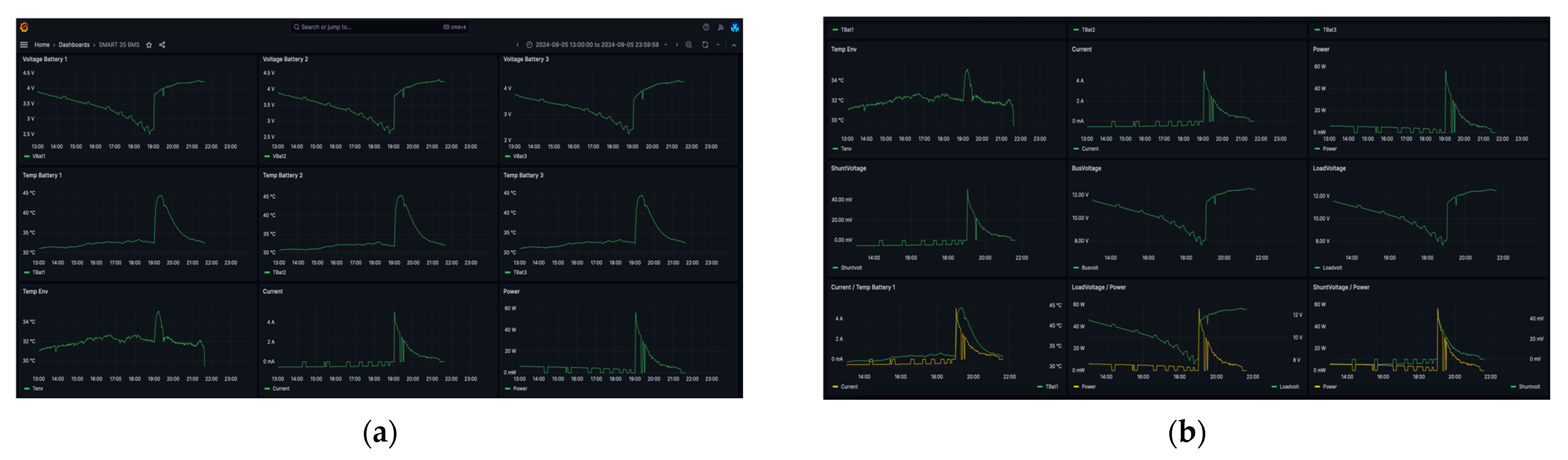Go to Home breadcrumb
This screenshot has width=1568, height=460.
(42, 45)
